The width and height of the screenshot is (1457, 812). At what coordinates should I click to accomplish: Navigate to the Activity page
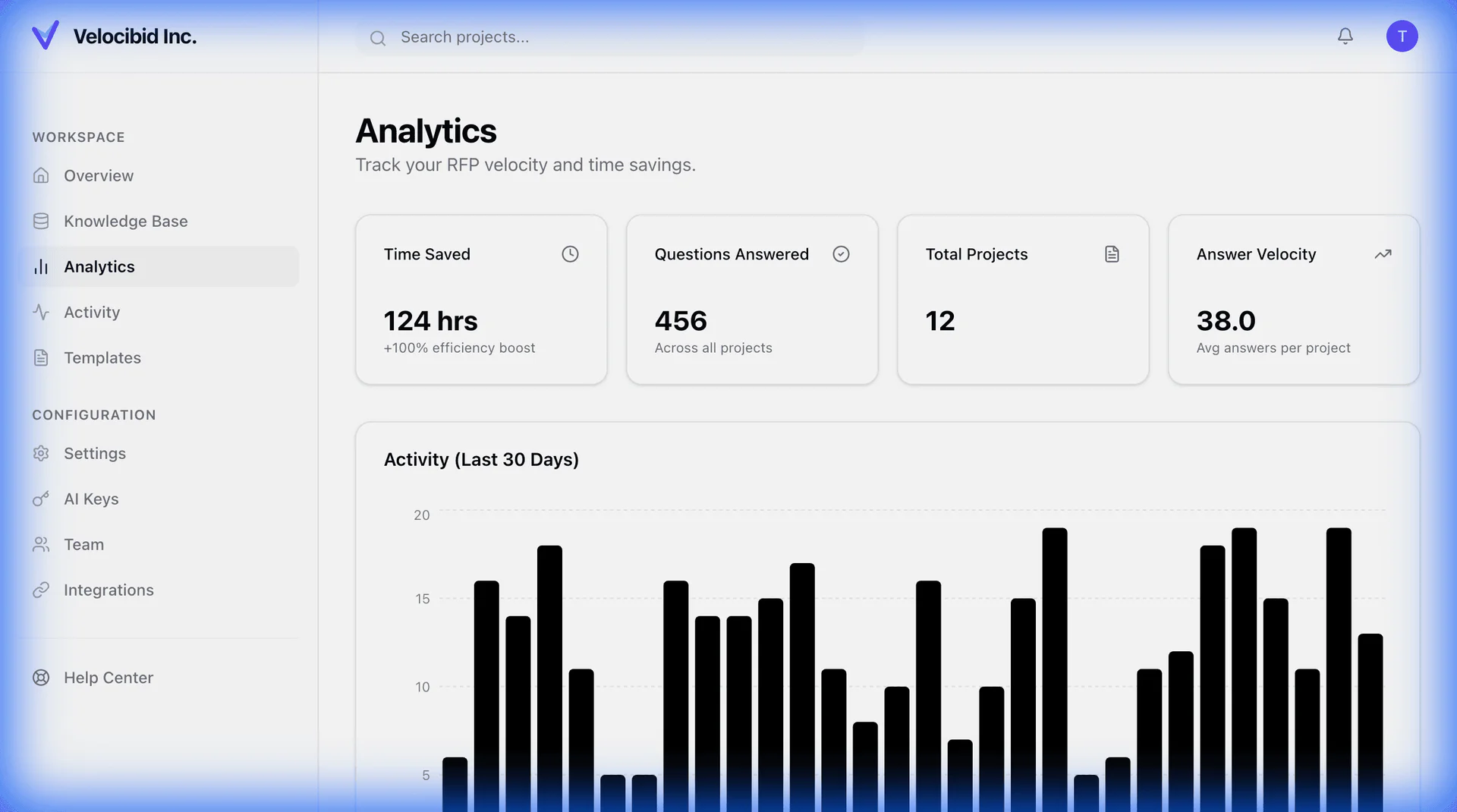pyautogui.click(x=92, y=312)
